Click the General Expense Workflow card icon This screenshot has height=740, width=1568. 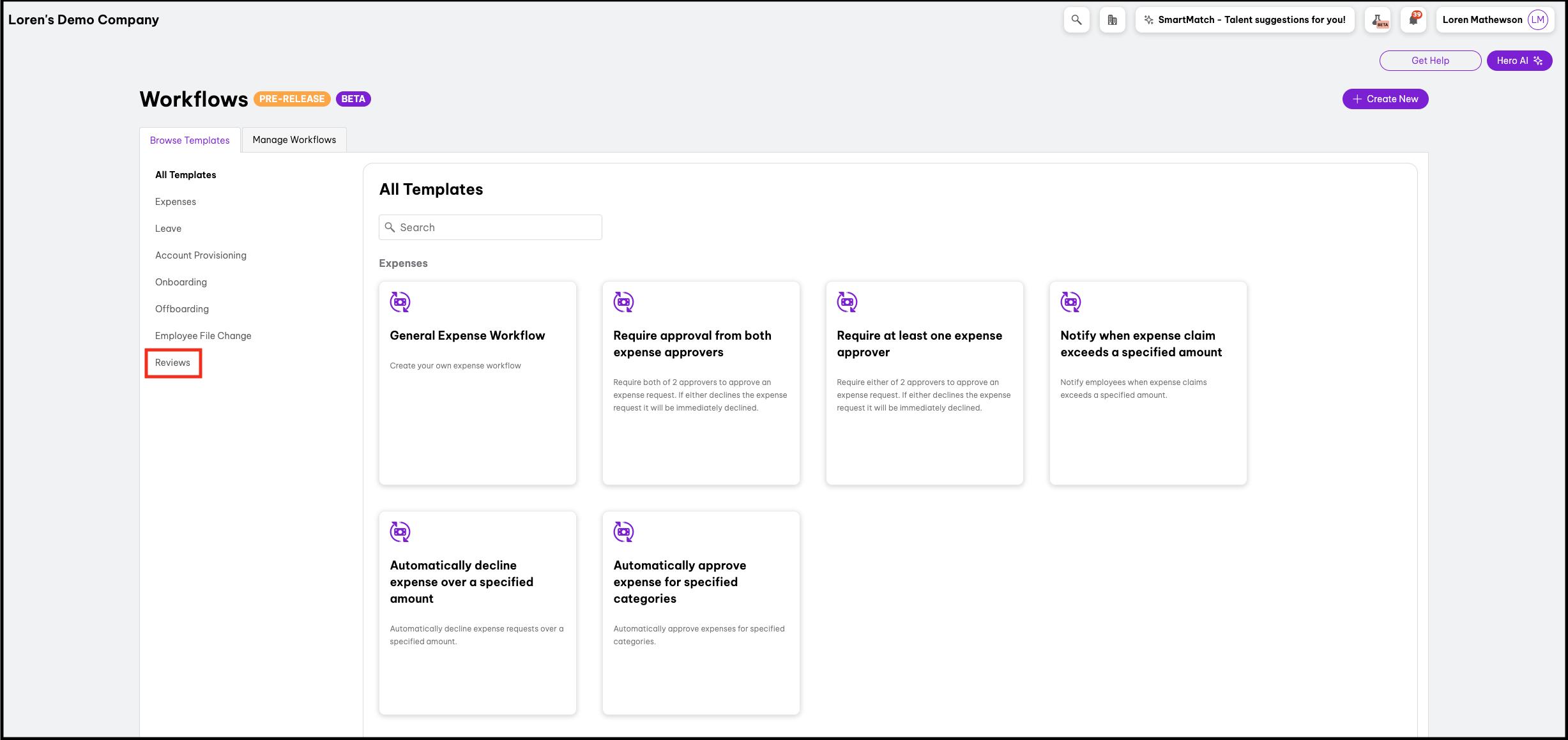[x=400, y=302]
